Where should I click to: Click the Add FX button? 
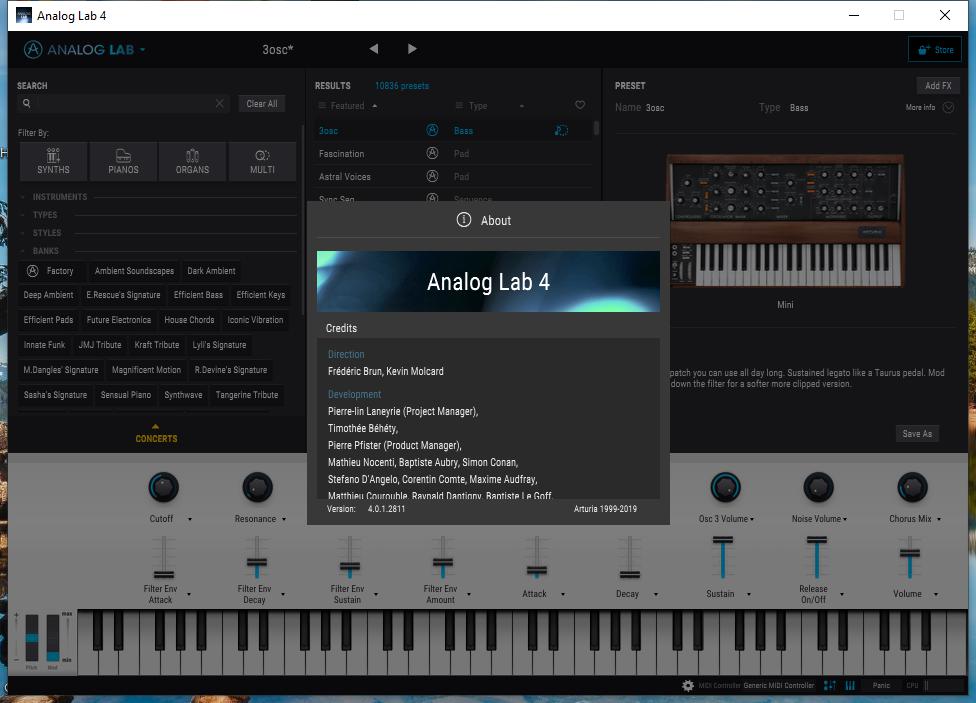coord(938,86)
